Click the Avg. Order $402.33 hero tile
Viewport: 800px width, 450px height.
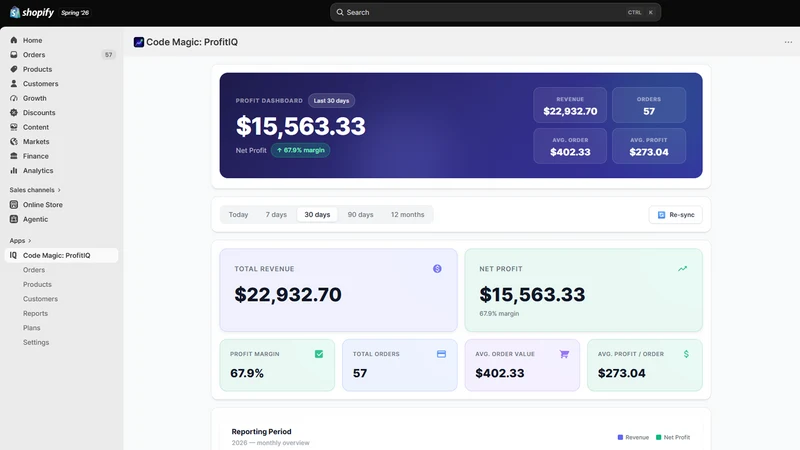[x=570, y=146]
